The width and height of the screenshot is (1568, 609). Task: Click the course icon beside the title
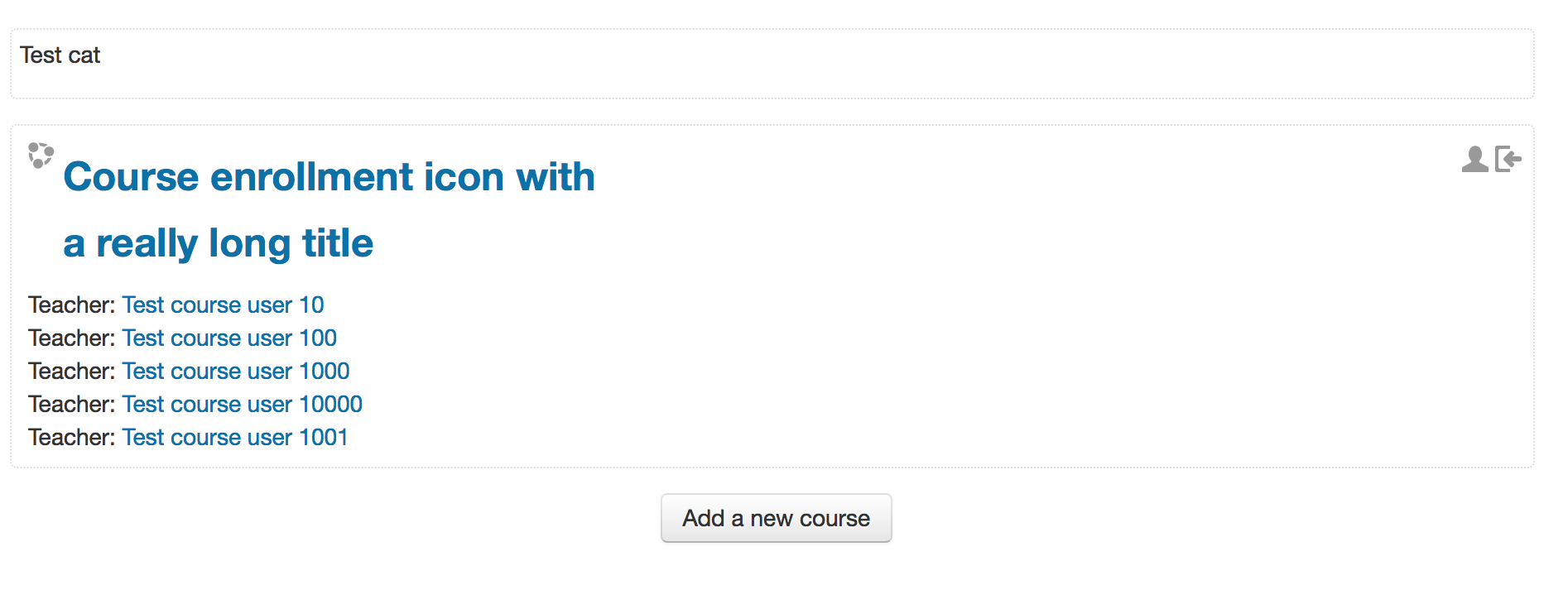pyautogui.click(x=41, y=156)
